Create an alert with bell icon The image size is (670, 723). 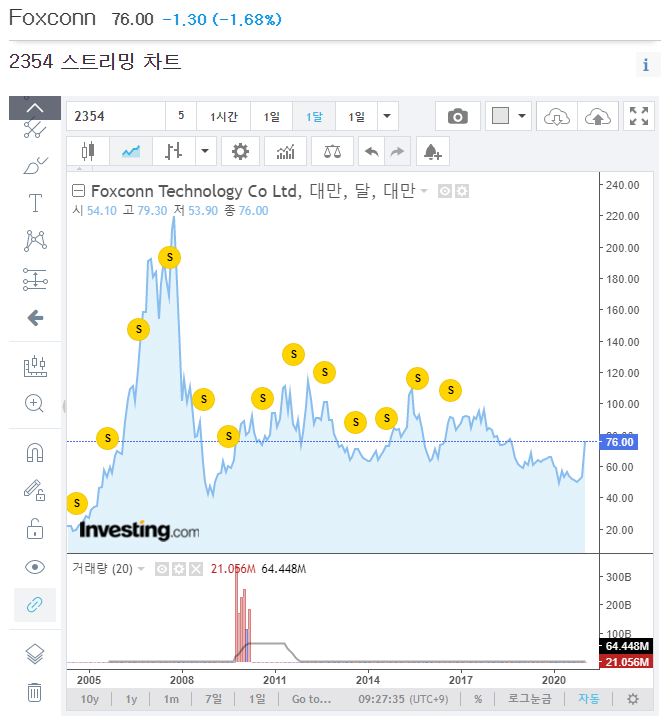(433, 151)
